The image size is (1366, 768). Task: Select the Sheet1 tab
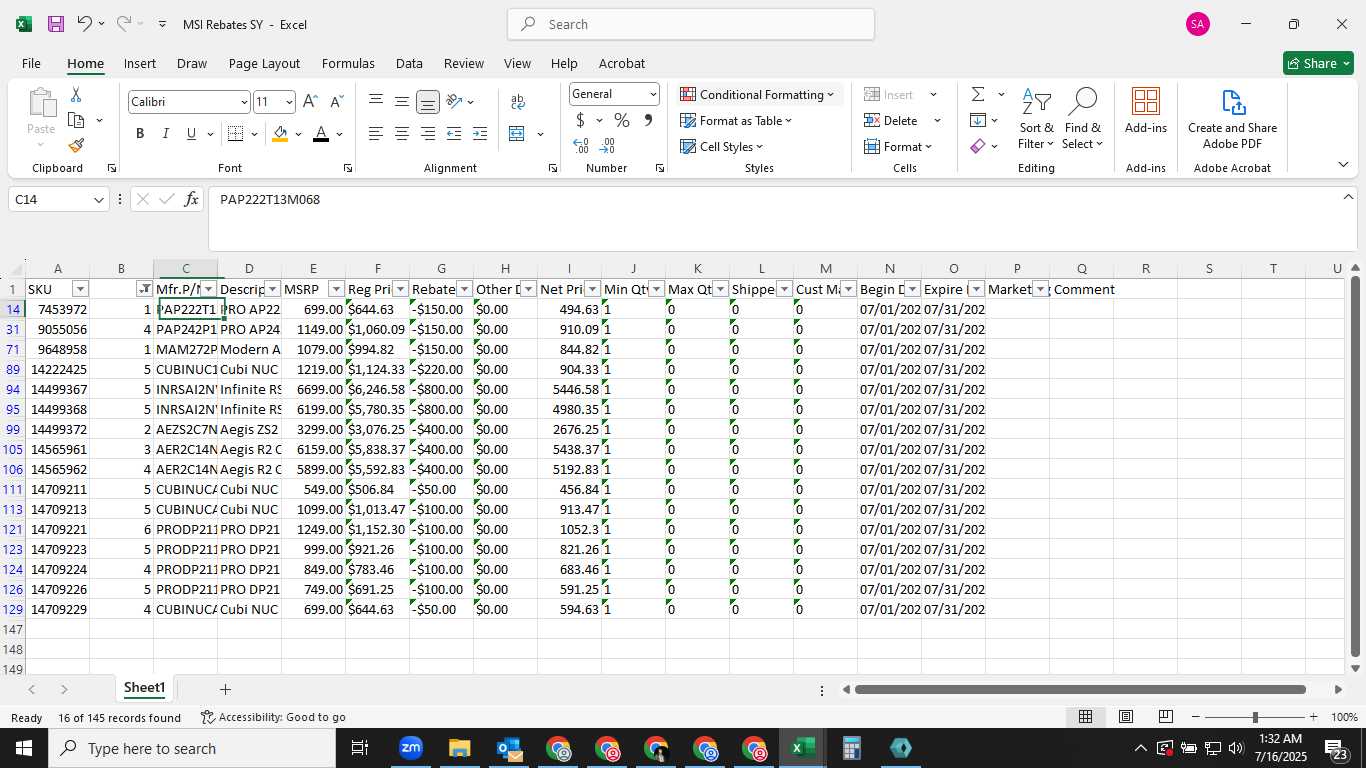(x=144, y=688)
